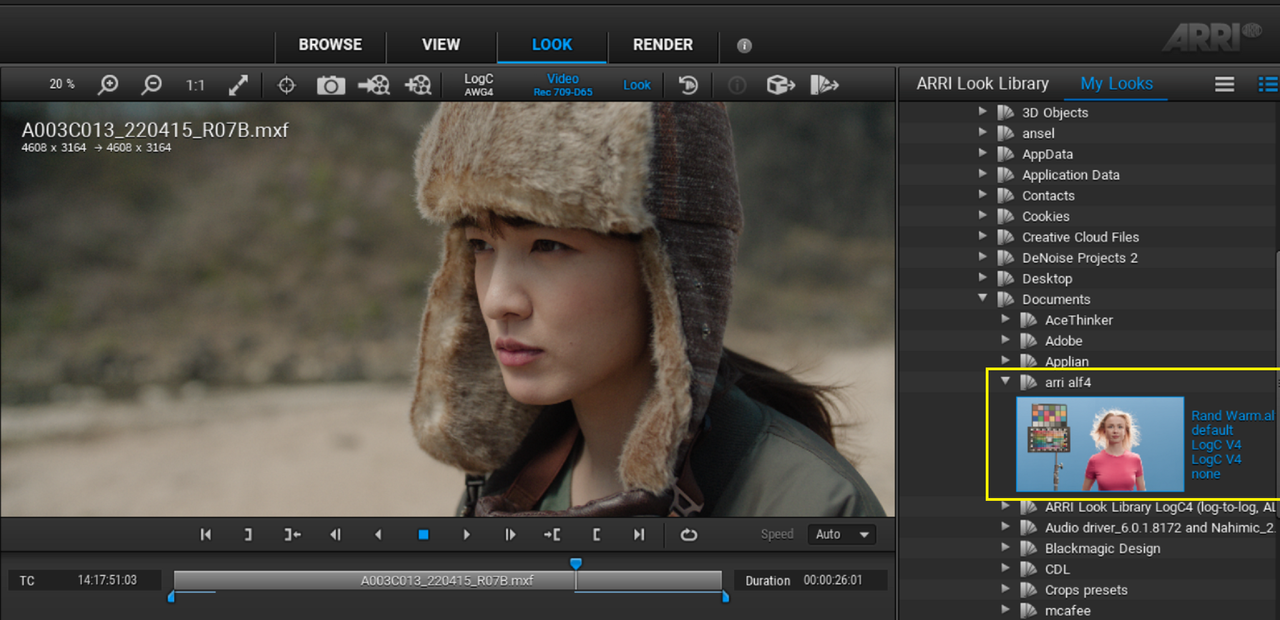
Task: Click the look file export icon
Action: (824, 85)
